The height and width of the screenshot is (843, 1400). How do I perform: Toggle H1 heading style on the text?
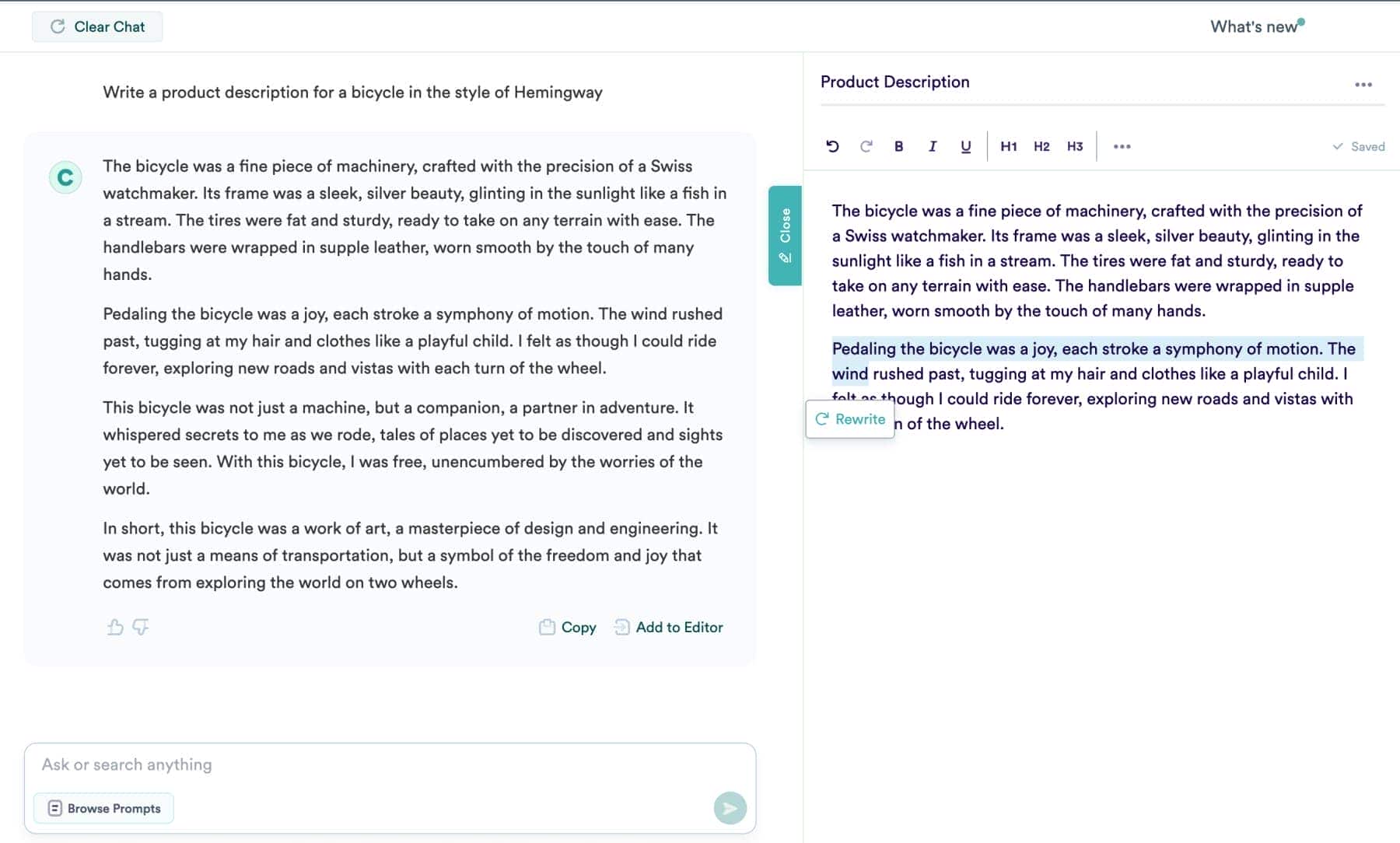(1008, 145)
